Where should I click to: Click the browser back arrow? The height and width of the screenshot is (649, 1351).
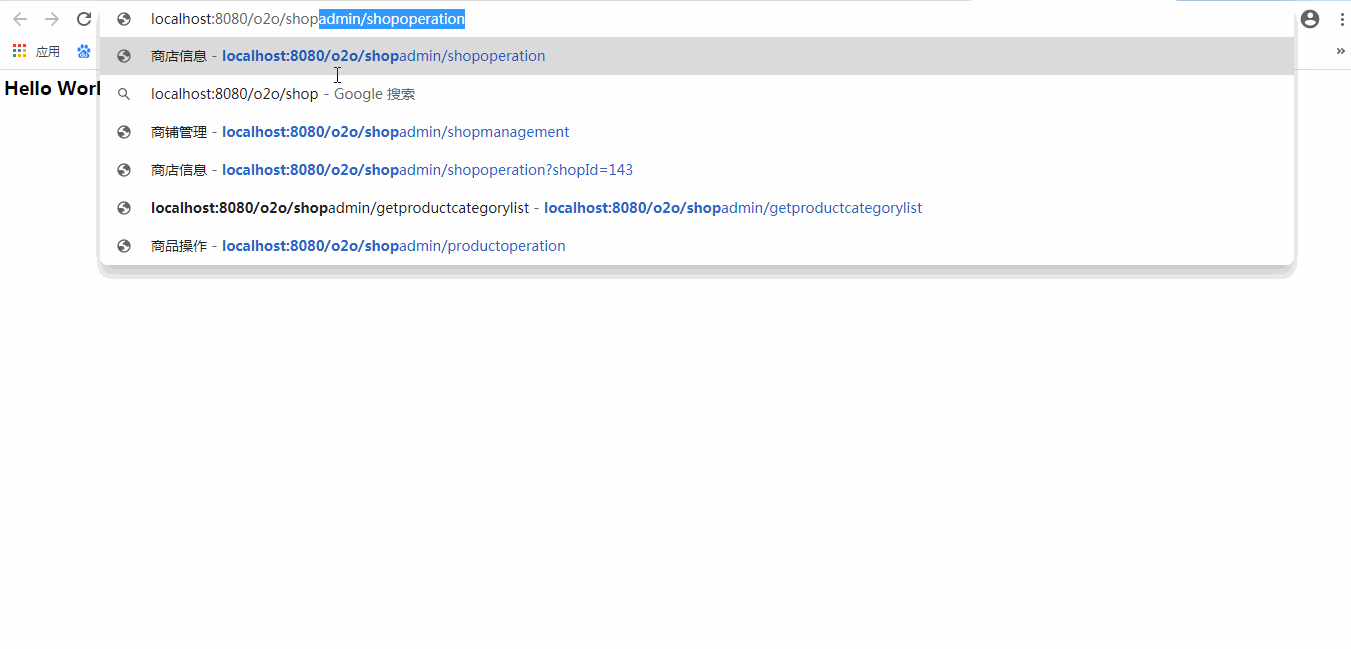tap(20, 19)
